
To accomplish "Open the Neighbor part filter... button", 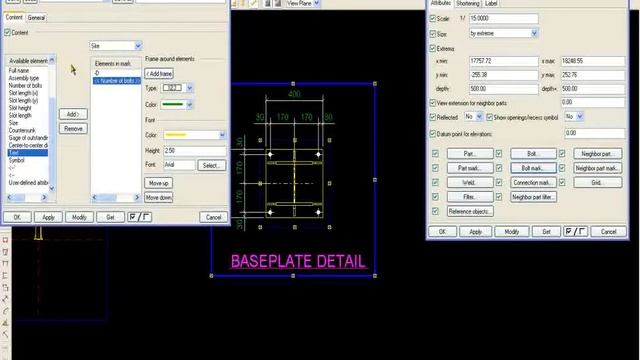I will click(533, 197).
